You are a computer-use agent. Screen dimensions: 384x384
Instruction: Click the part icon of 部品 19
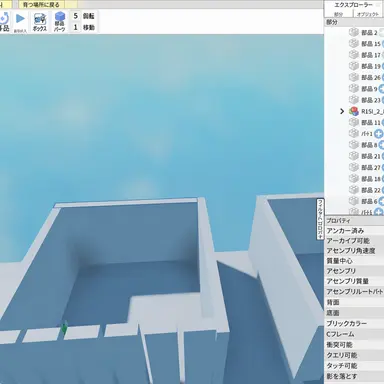(x=353, y=66)
